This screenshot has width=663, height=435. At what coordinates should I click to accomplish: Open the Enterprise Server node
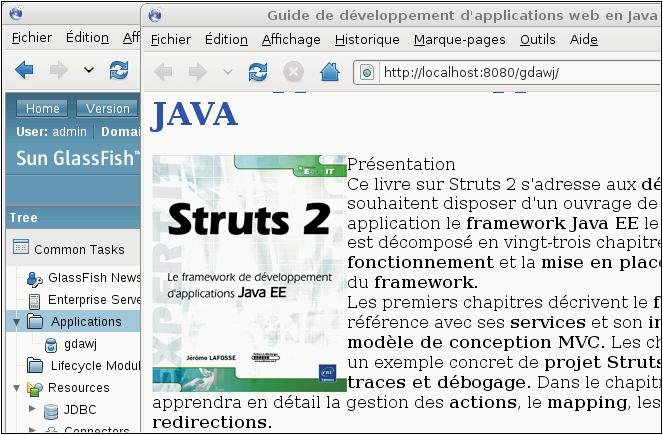coord(94,300)
